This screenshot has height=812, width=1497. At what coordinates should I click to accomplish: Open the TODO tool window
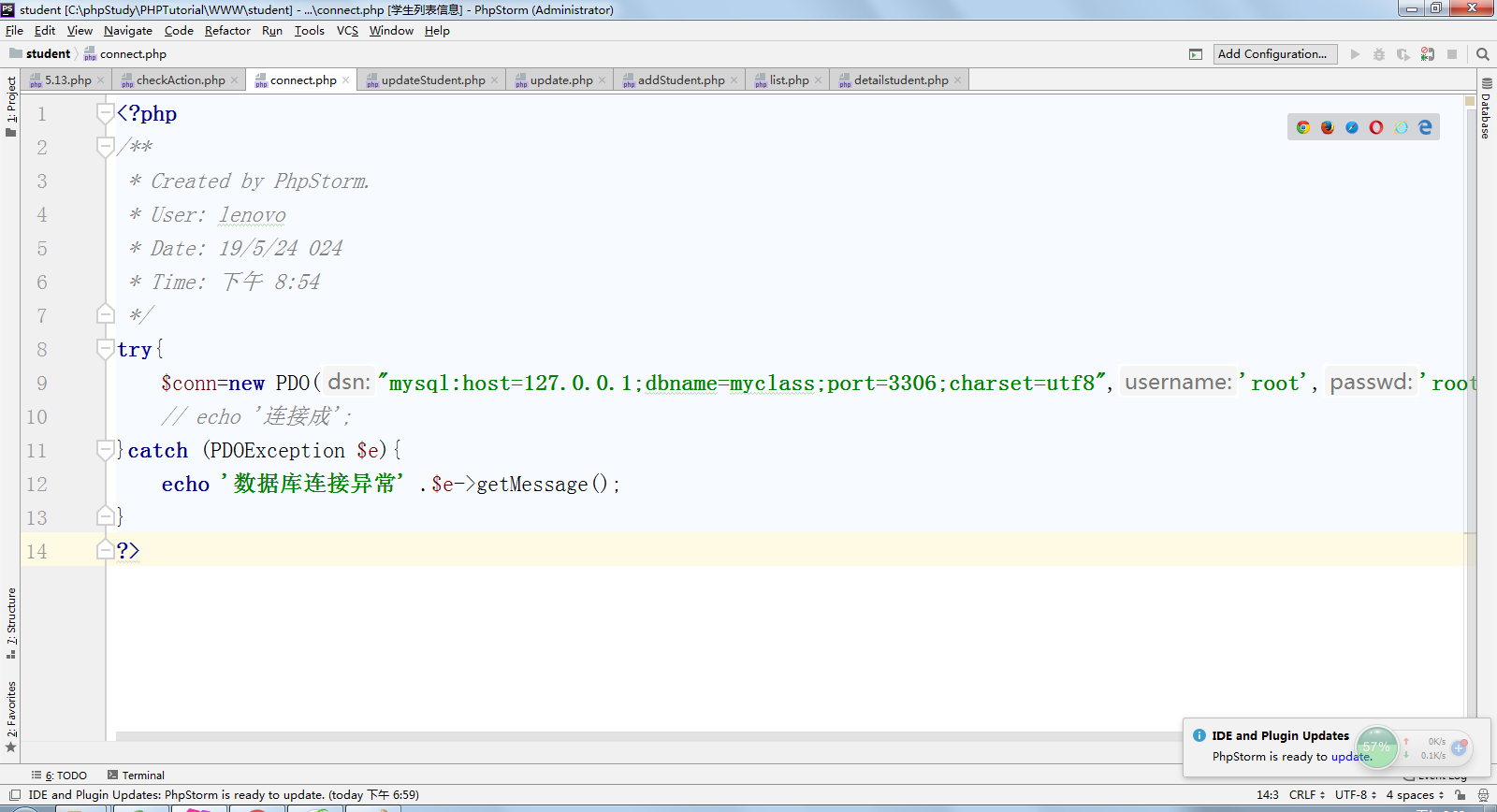coord(59,776)
